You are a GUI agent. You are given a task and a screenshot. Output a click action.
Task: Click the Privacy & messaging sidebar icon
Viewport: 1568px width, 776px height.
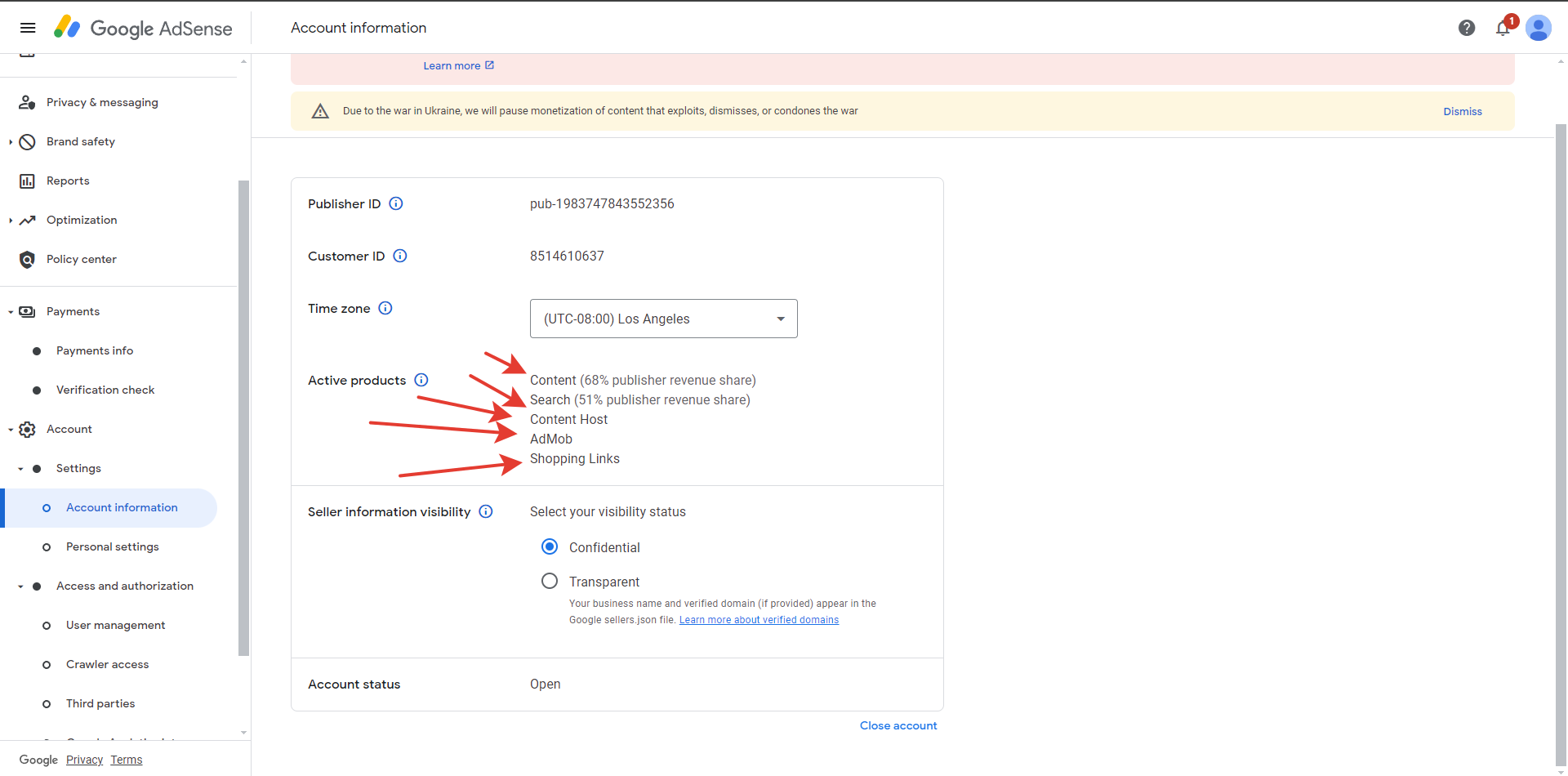click(x=27, y=102)
